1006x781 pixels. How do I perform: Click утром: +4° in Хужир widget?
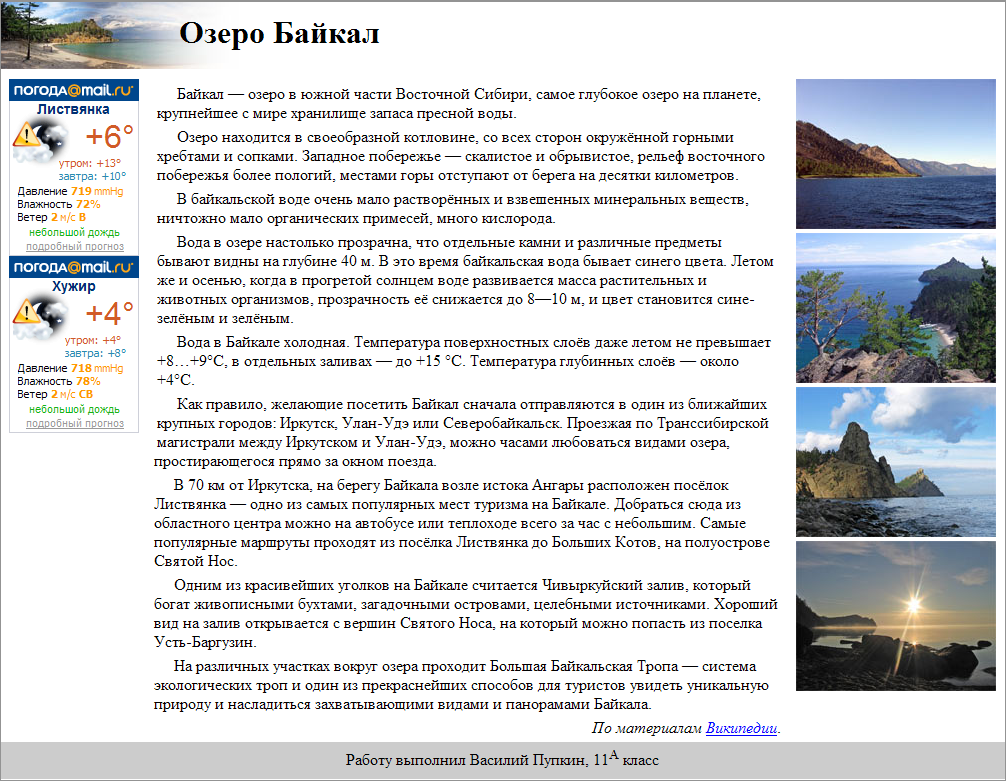click(92, 340)
